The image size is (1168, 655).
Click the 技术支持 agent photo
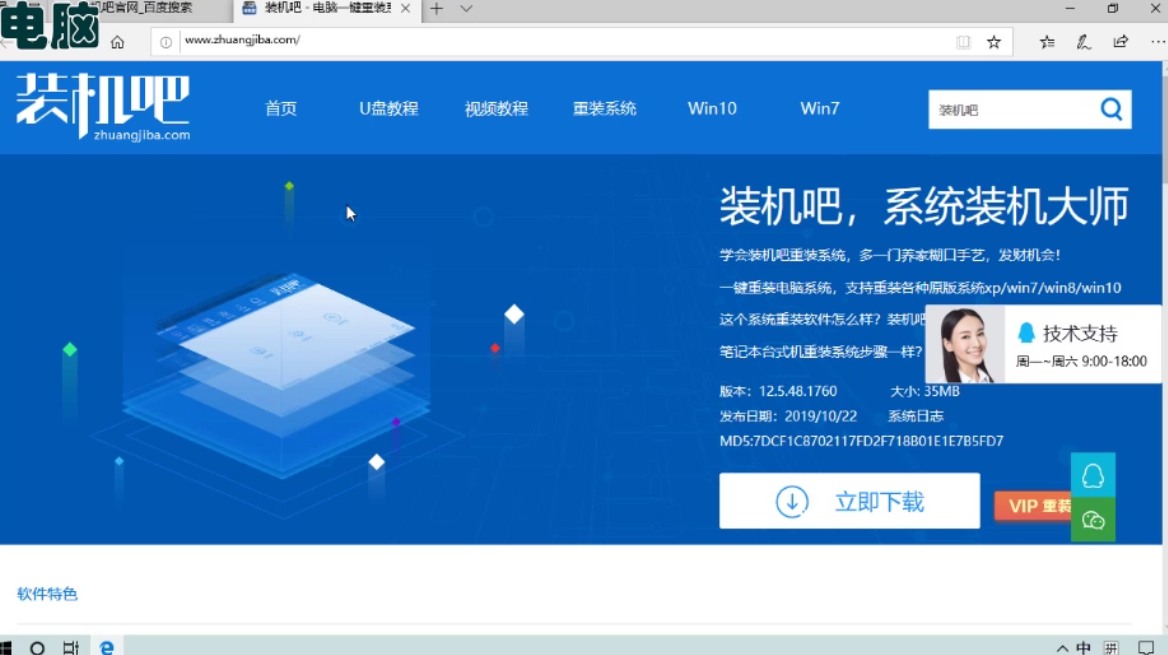pyautogui.click(x=966, y=344)
